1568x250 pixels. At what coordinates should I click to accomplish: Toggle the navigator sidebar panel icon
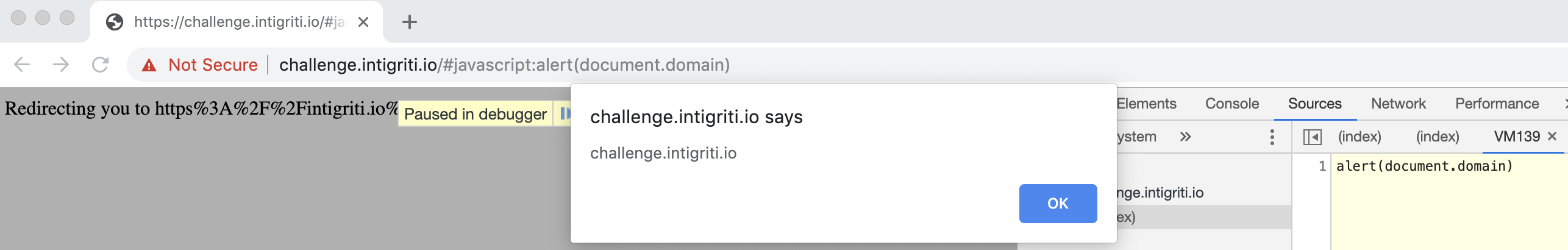tap(1312, 137)
